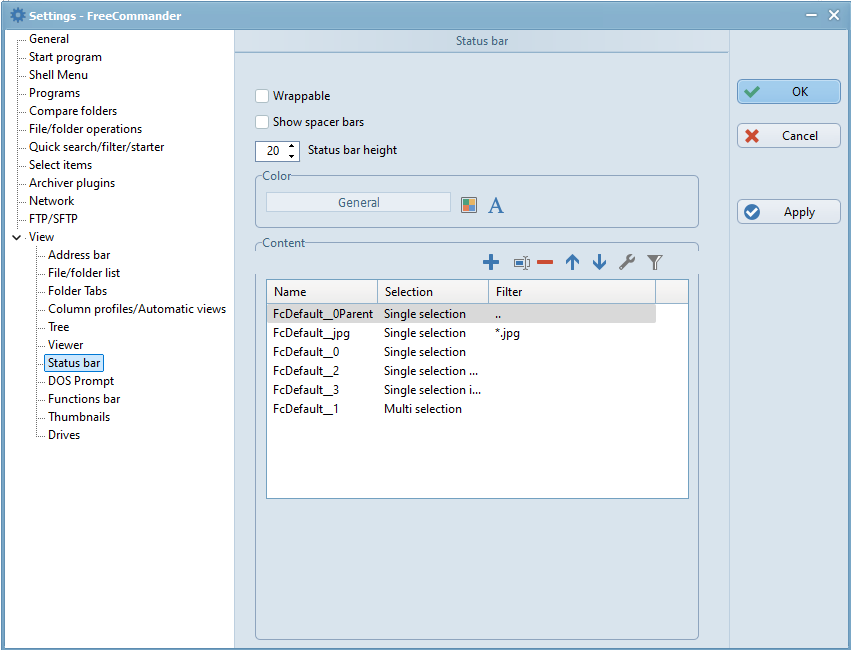Open Tree settings under View
Image resolution: width=851 pixels, height=650 pixels.
[58, 327]
